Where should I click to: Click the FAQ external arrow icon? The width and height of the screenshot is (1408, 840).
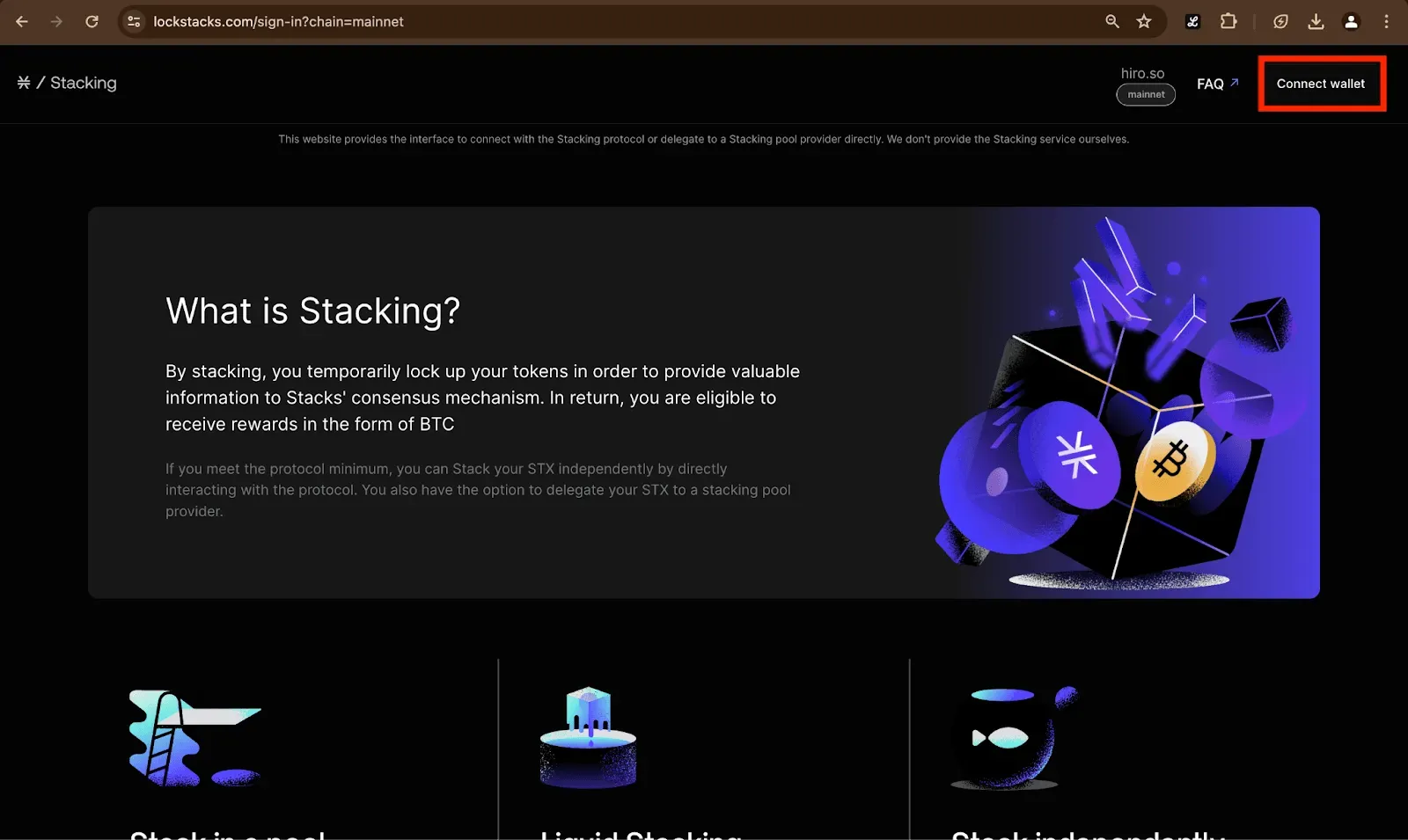(x=1235, y=82)
